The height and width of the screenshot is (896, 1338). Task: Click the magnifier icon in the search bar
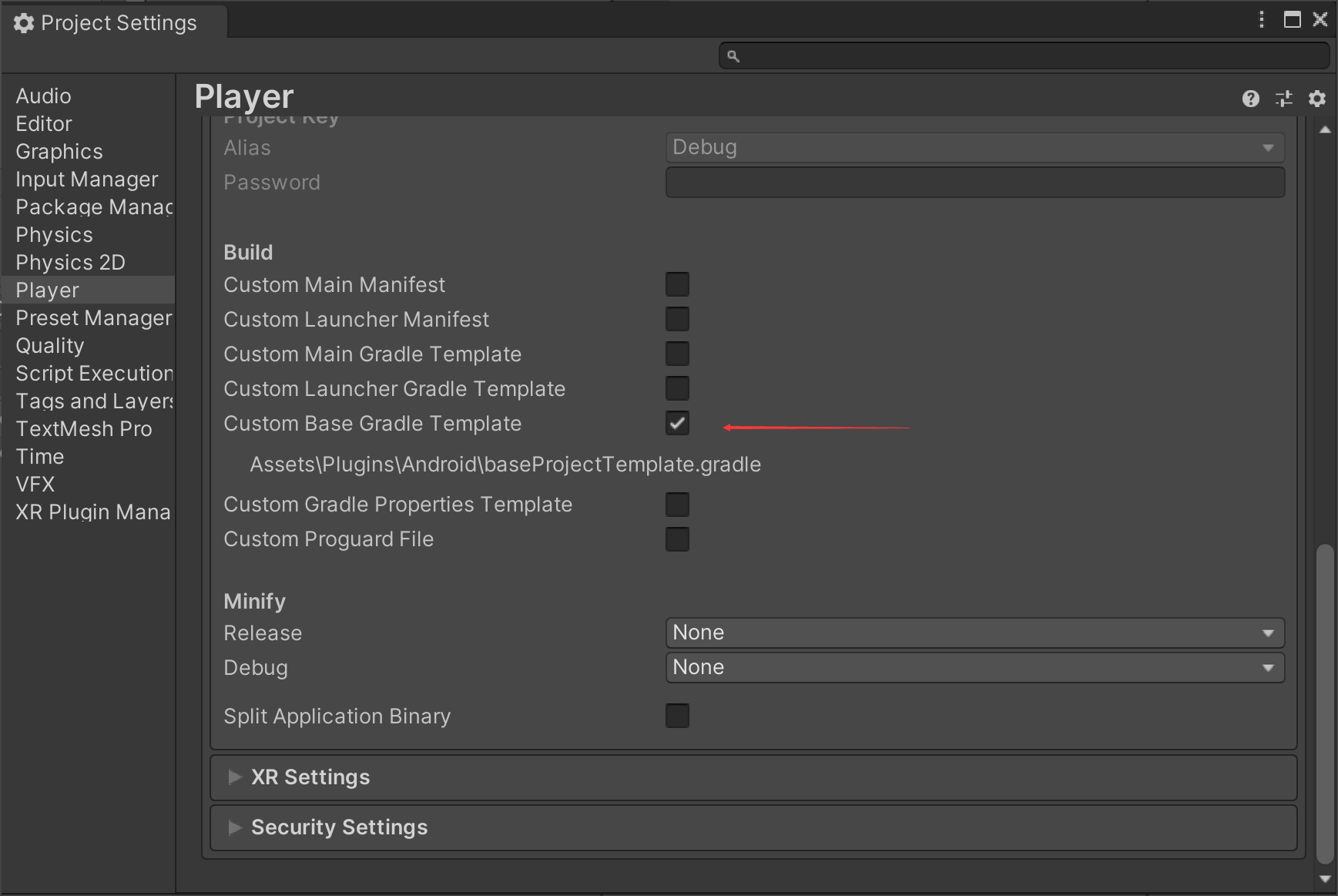pyautogui.click(x=733, y=55)
